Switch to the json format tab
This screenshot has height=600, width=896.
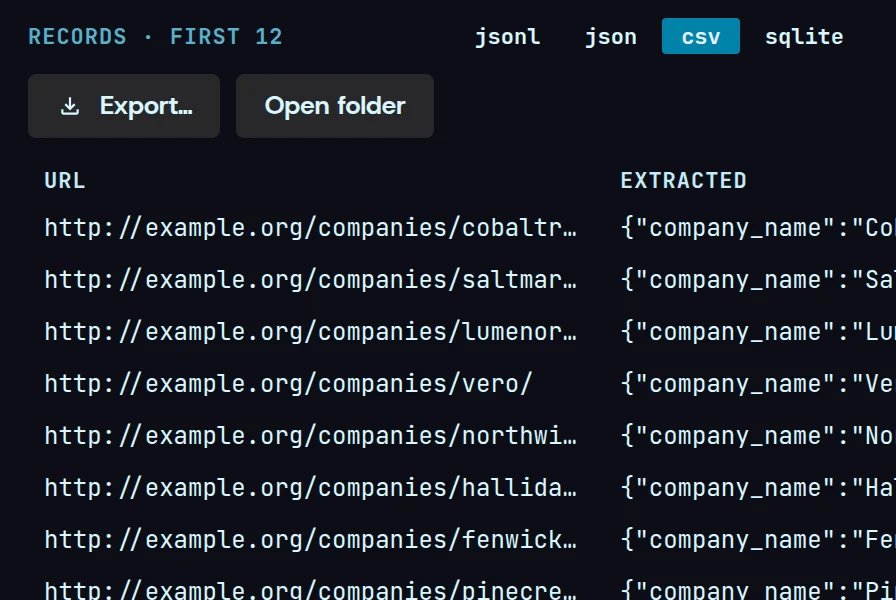tap(610, 37)
